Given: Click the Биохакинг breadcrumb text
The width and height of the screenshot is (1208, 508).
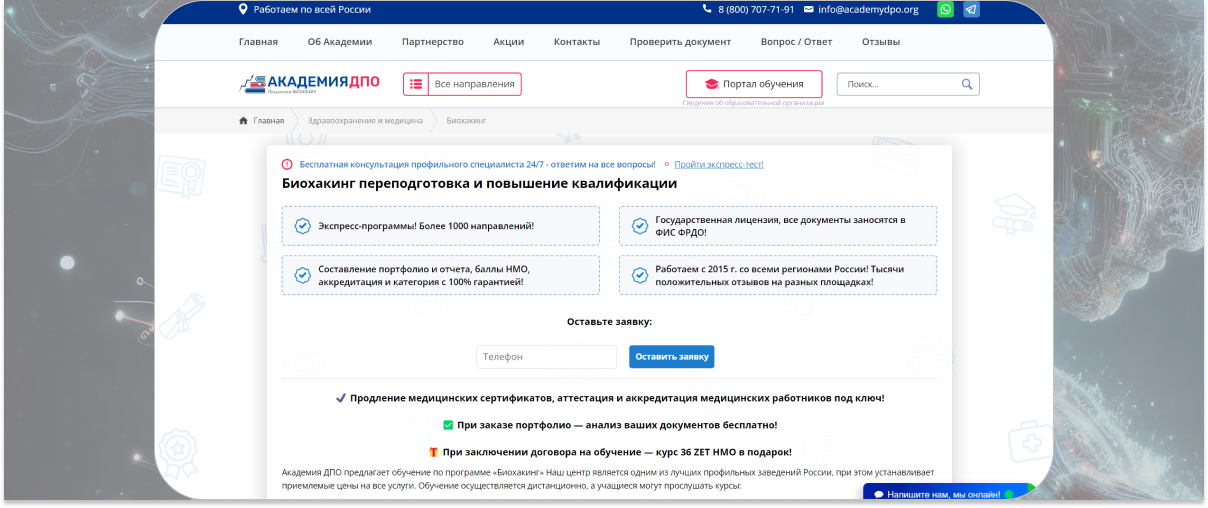Looking at the screenshot, I should (466, 120).
